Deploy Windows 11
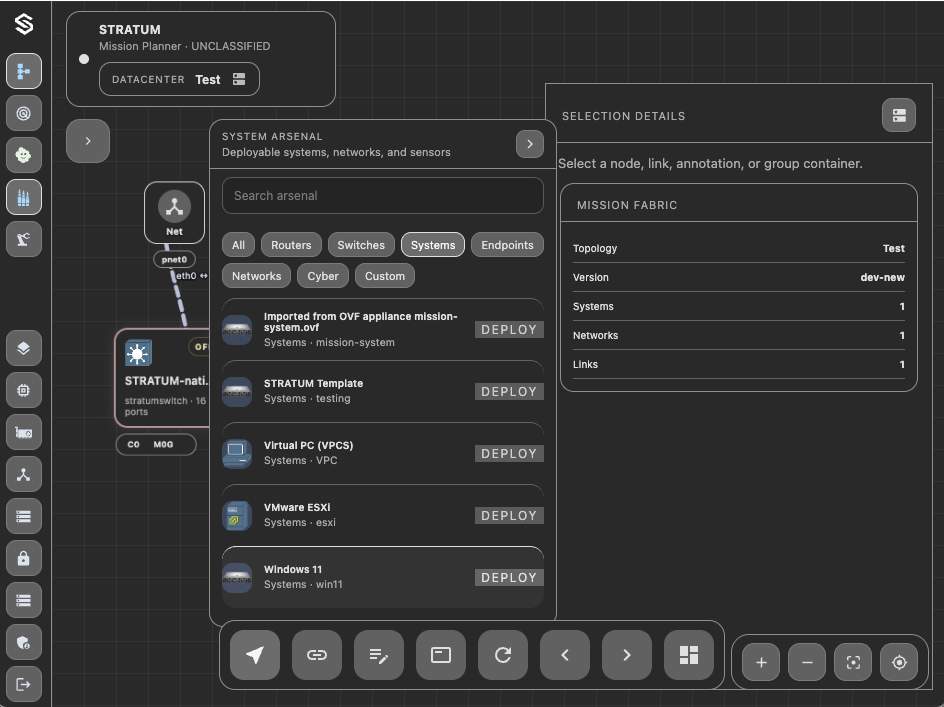 509,578
